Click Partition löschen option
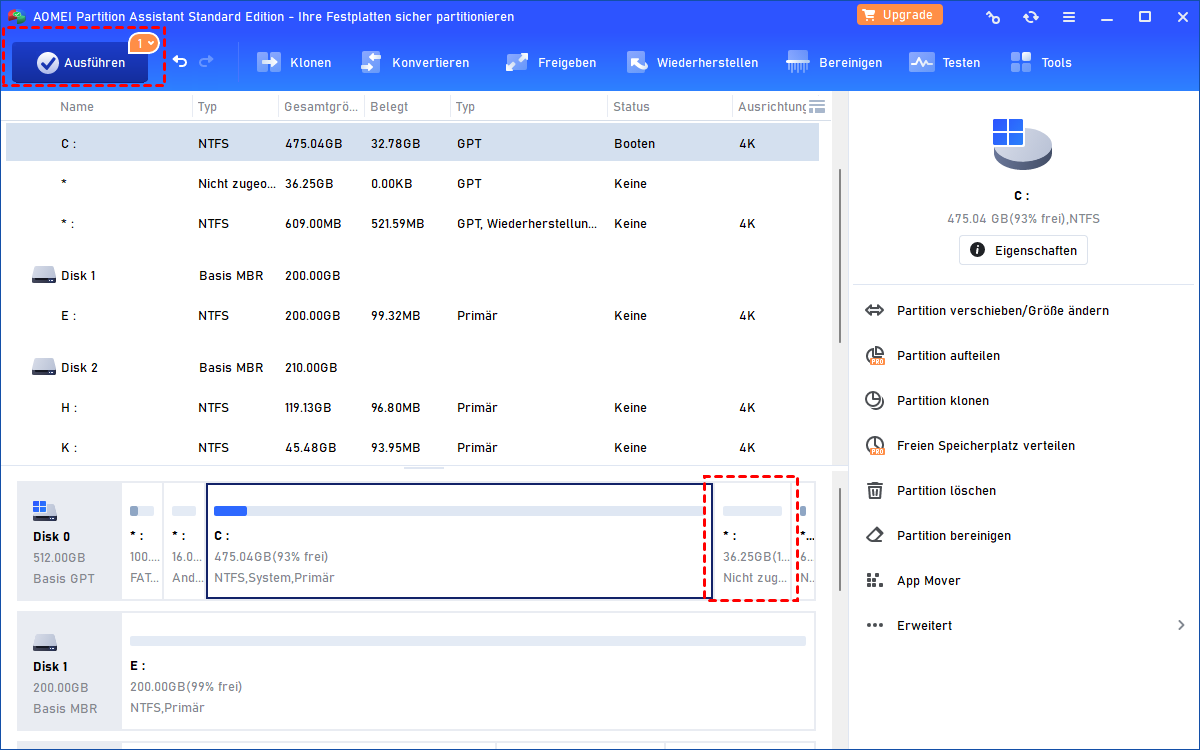 point(946,490)
